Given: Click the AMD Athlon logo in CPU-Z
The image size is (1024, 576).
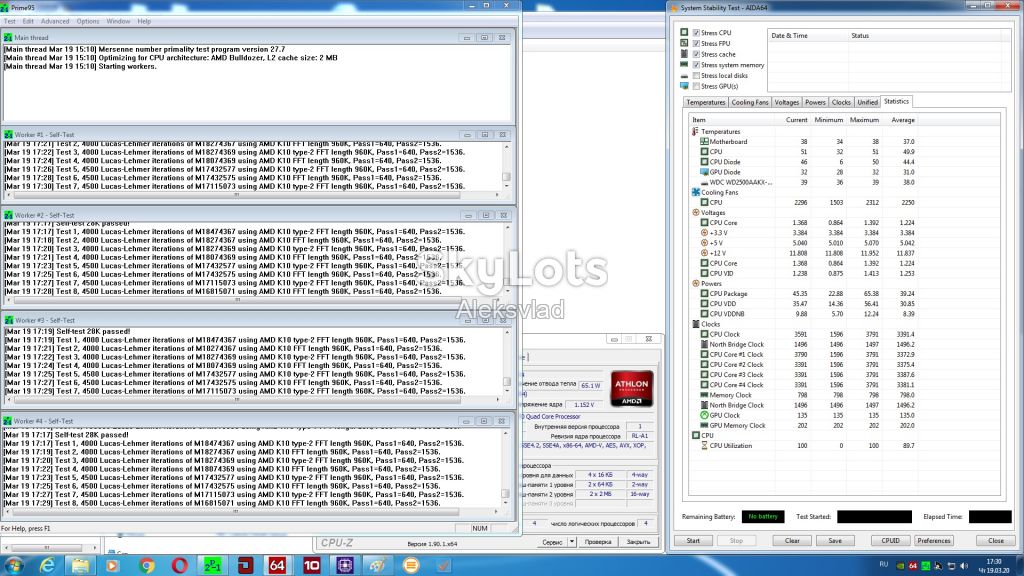Looking at the screenshot, I should point(632,389).
